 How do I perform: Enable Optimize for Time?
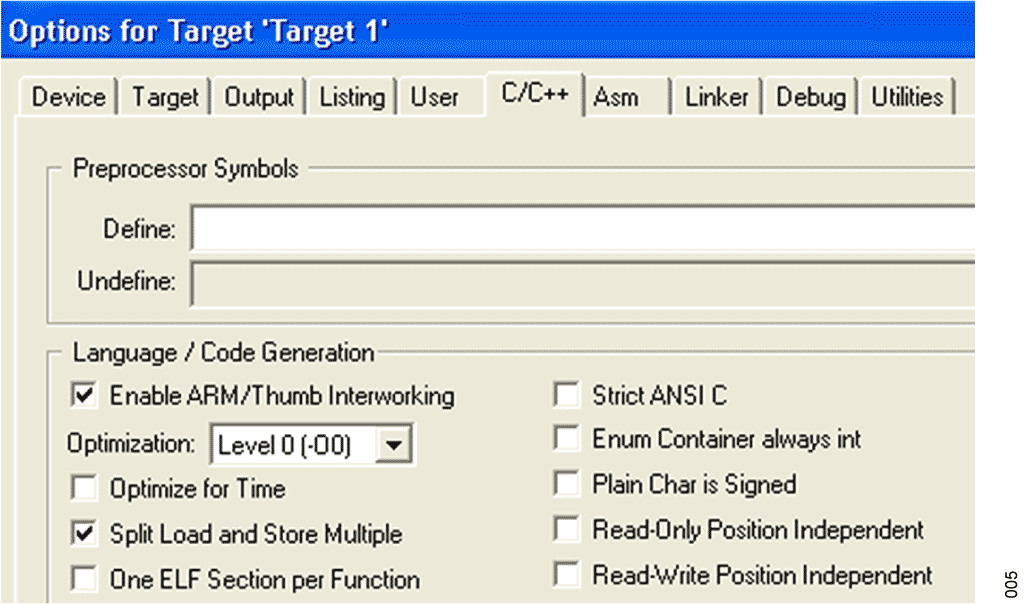(x=84, y=489)
